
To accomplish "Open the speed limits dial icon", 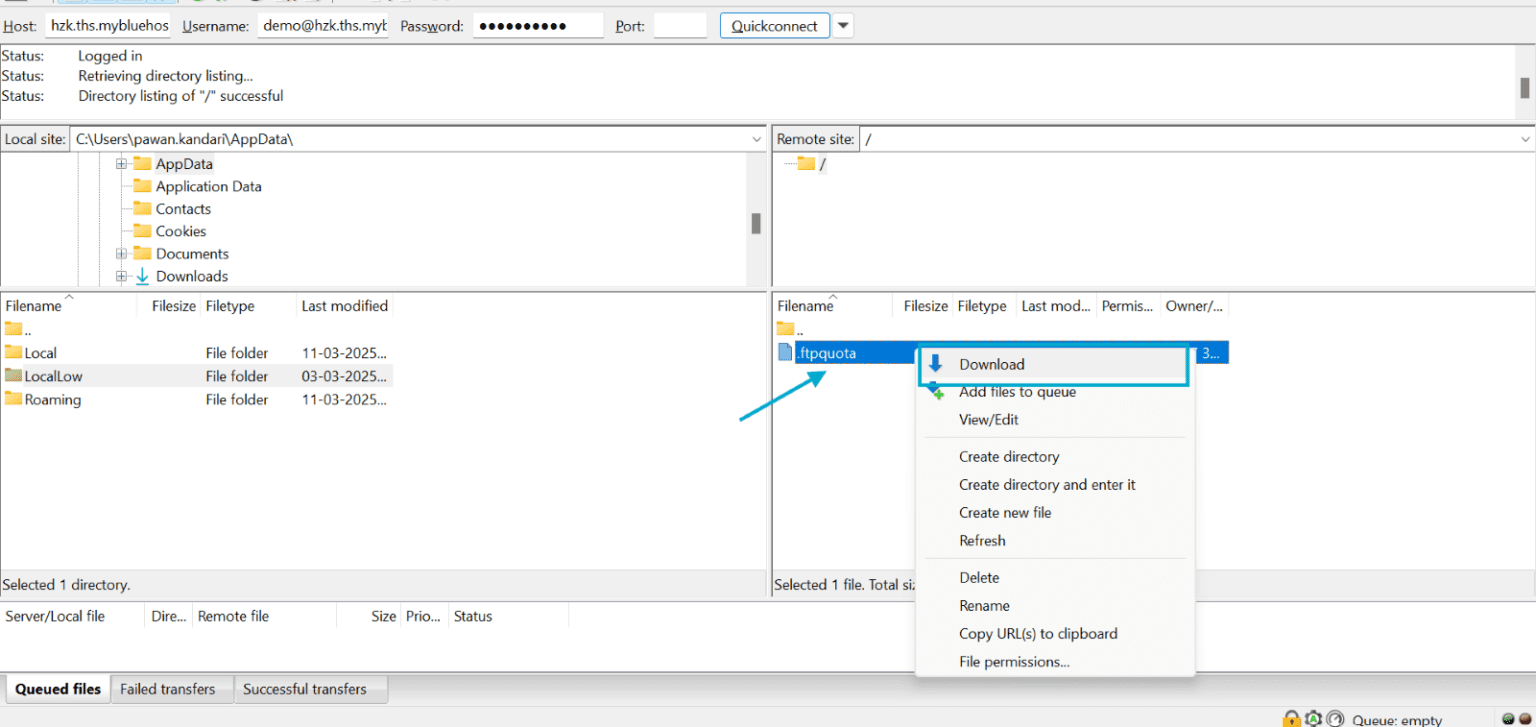I will tap(1334, 718).
